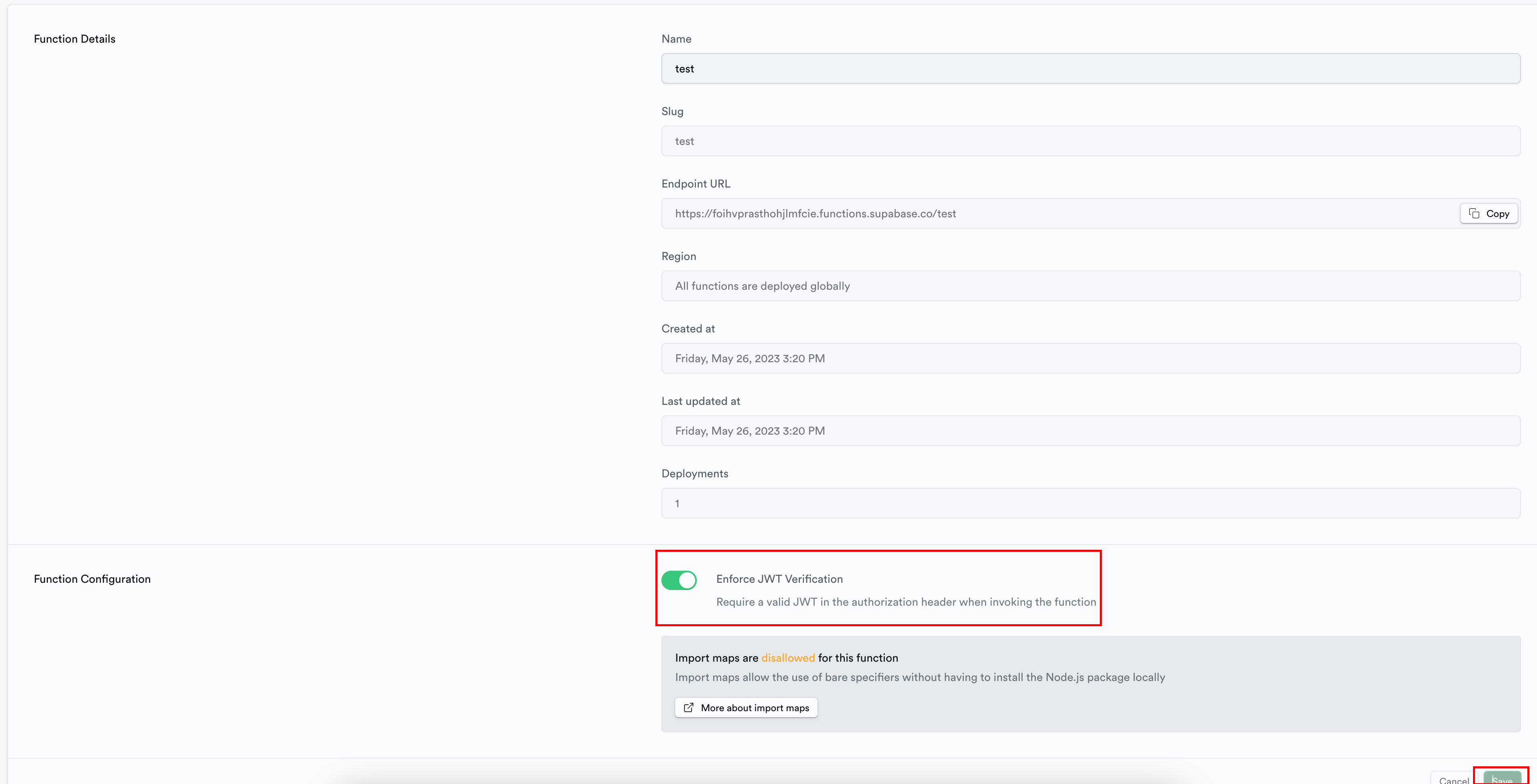Click the Slug field

(1090, 141)
